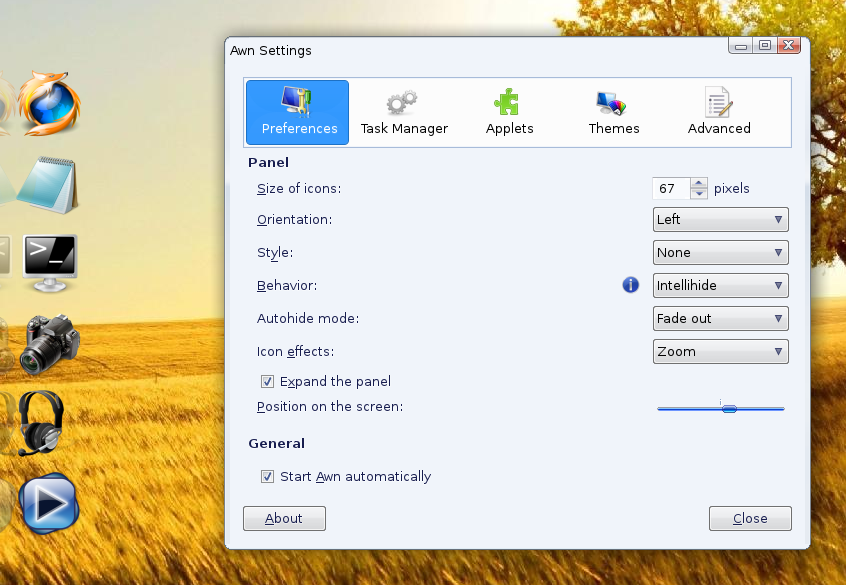
Task: Launch the media player play icon in the dock
Action: coord(49,504)
